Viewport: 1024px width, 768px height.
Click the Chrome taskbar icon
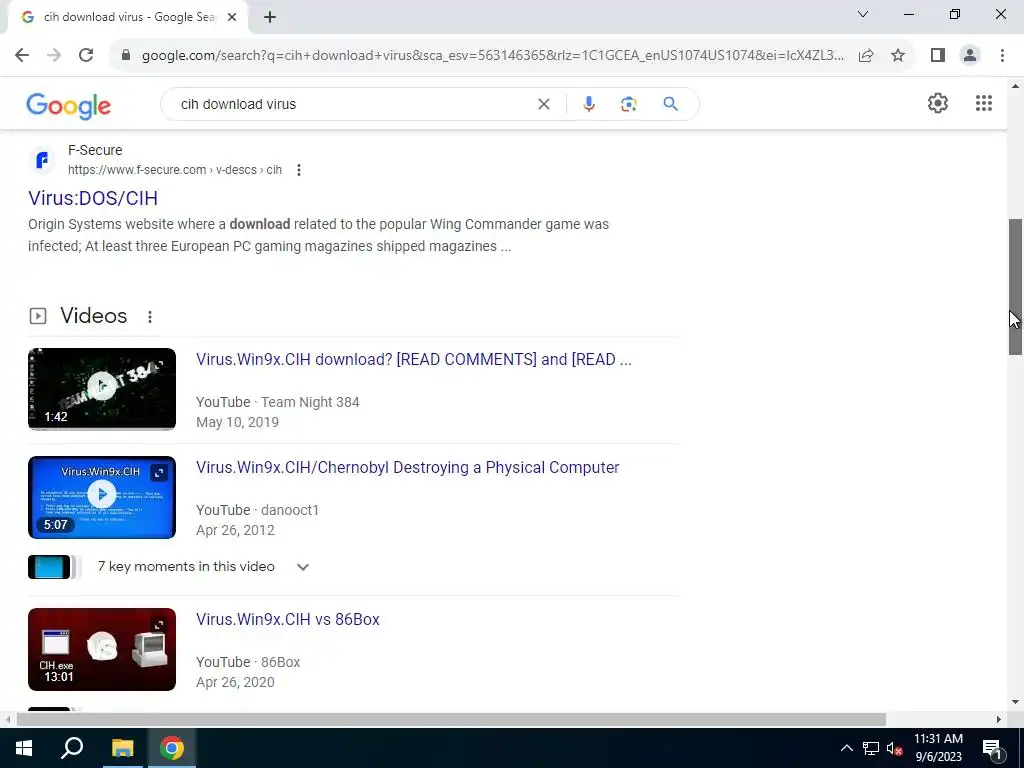[x=172, y=748]
